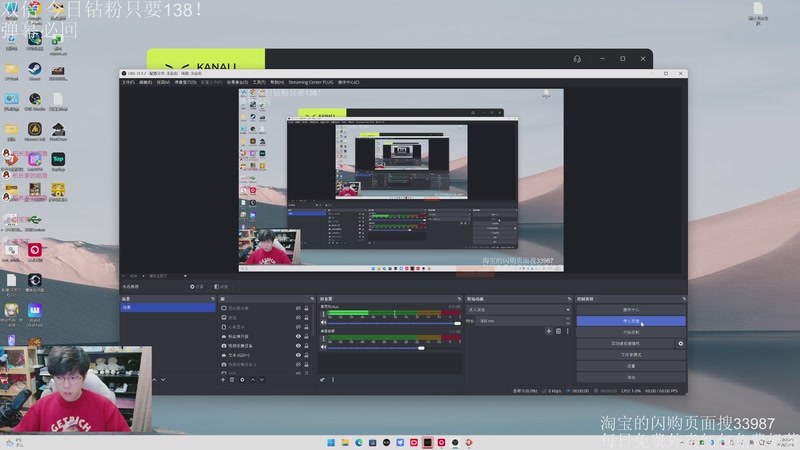Click Start Recording in Controls

click(631, 332)
